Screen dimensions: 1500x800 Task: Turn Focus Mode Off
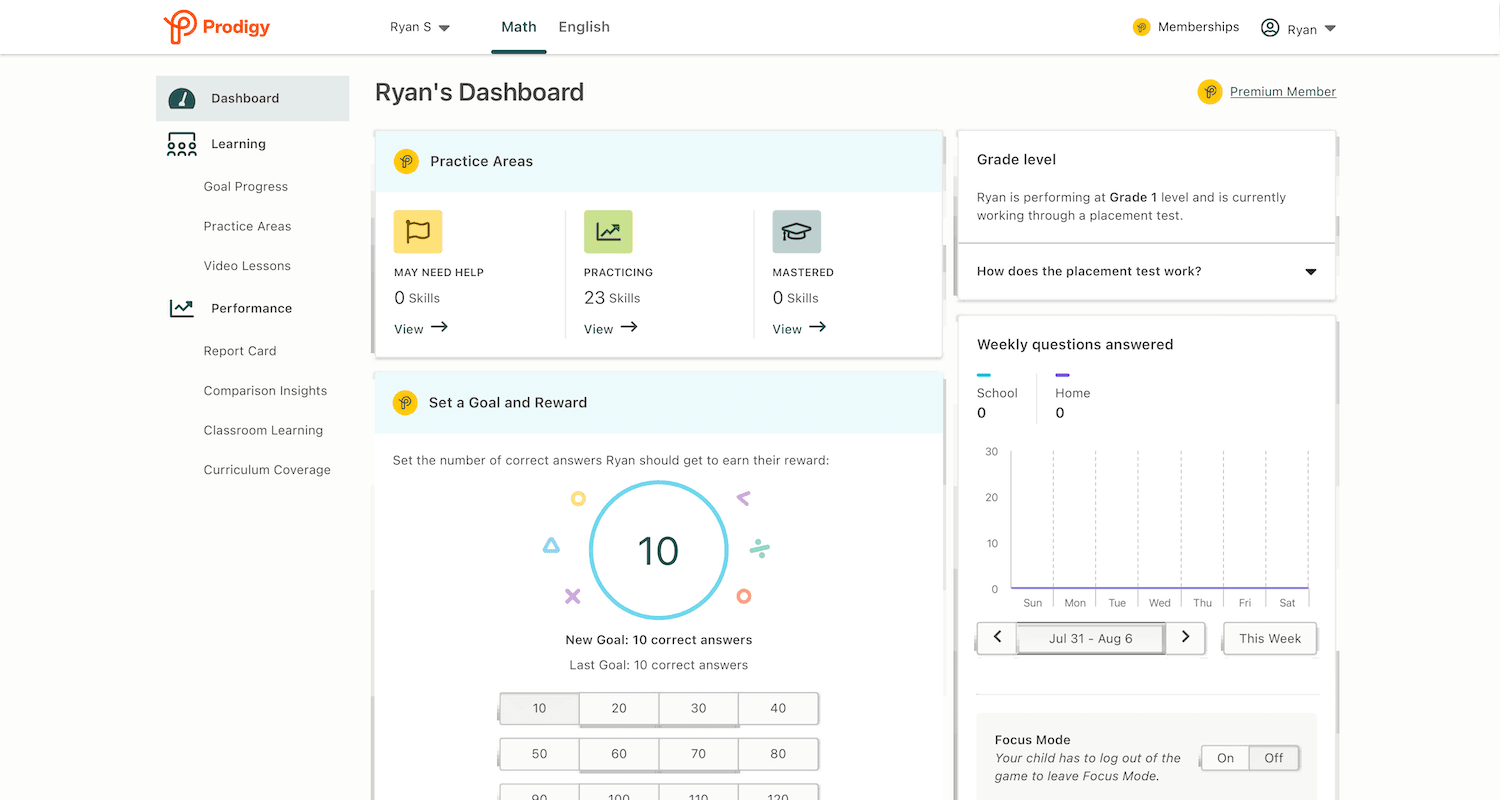point(1273,758)
